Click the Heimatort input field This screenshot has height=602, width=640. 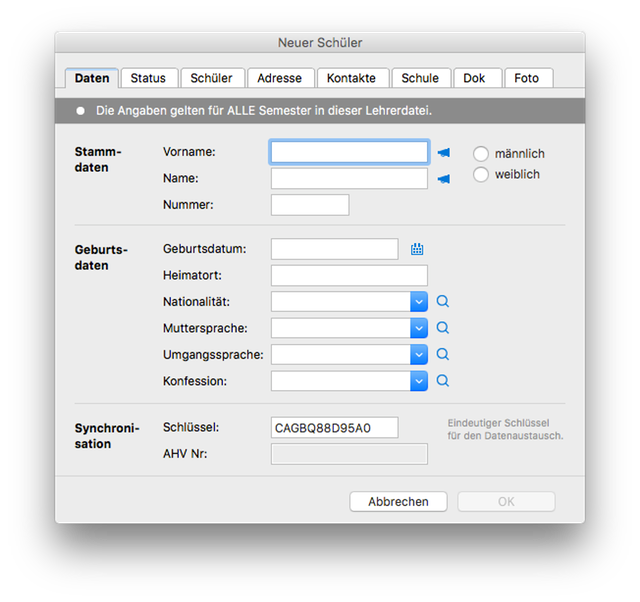349,275
